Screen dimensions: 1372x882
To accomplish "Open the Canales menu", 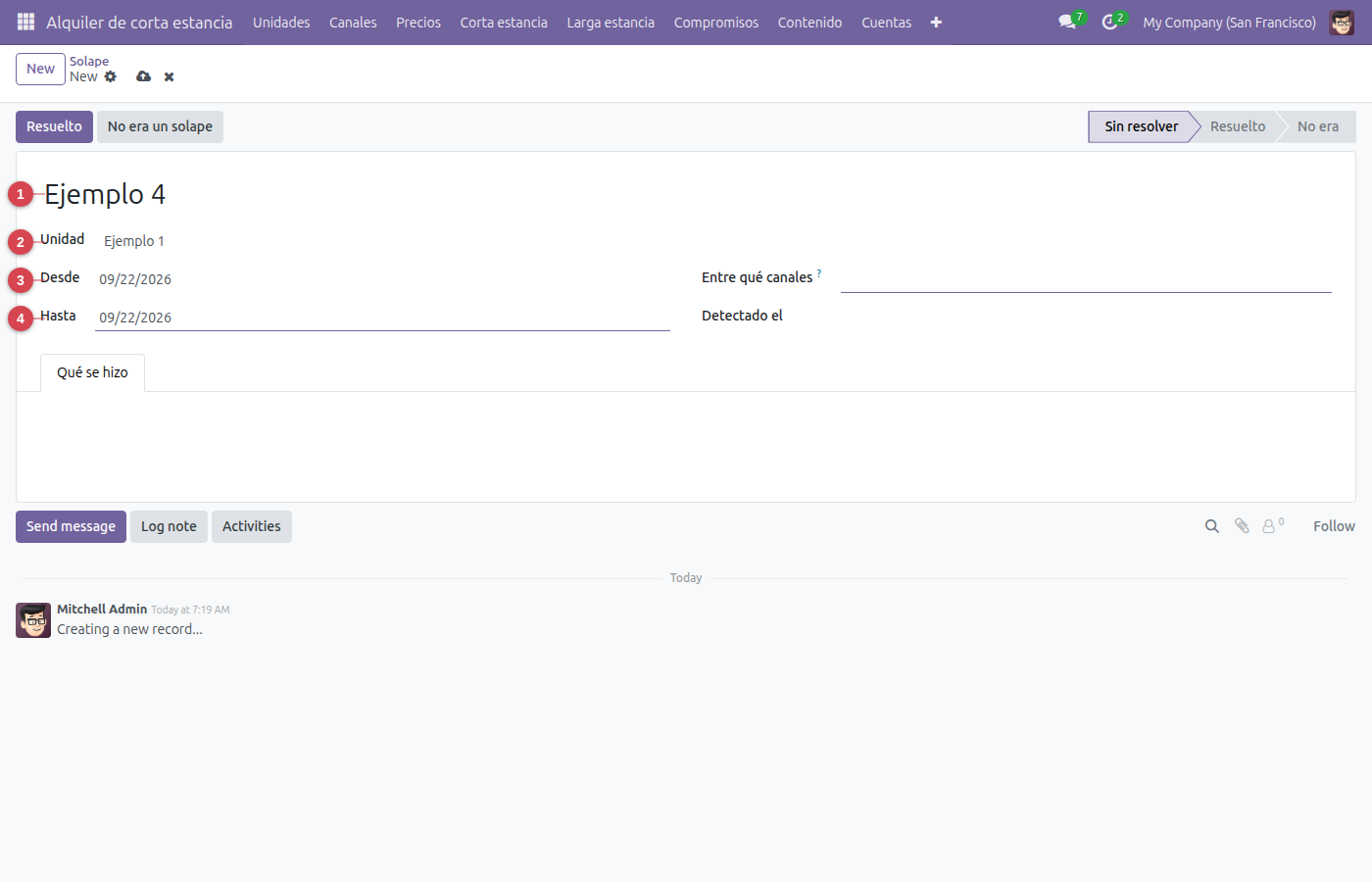I will (x=353, y=22).
